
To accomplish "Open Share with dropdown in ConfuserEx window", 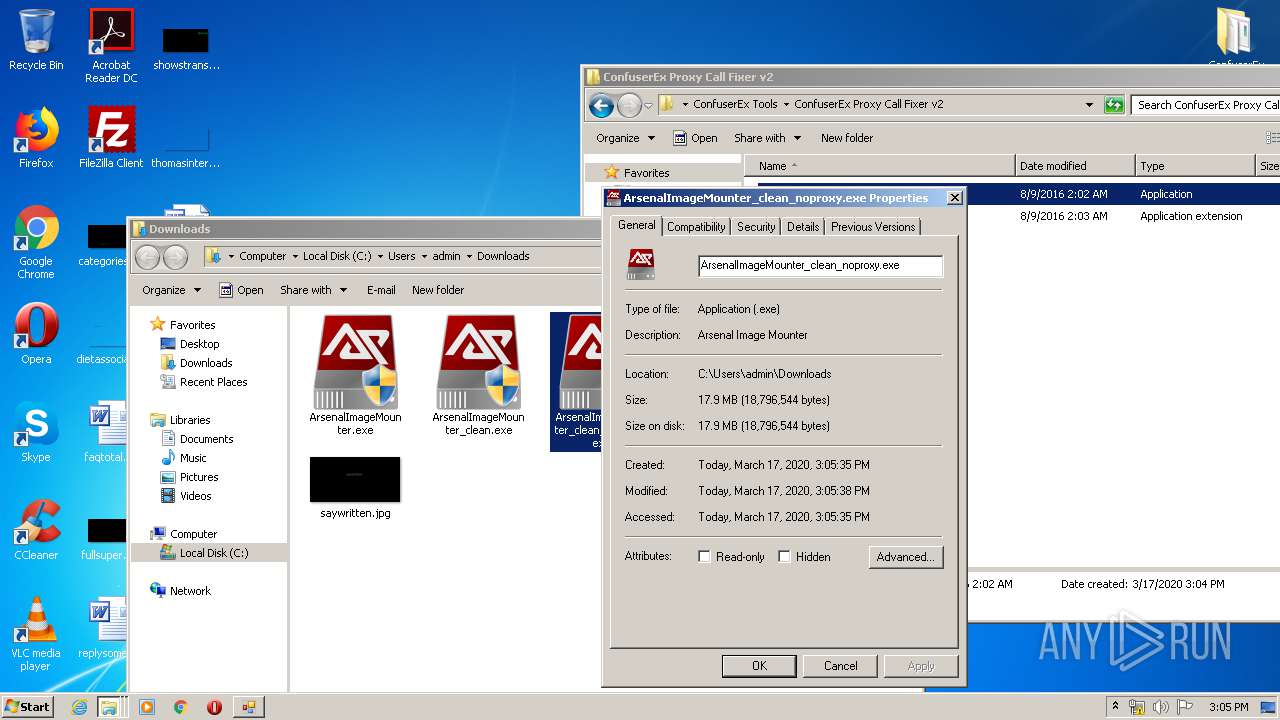I will (767, 138).
